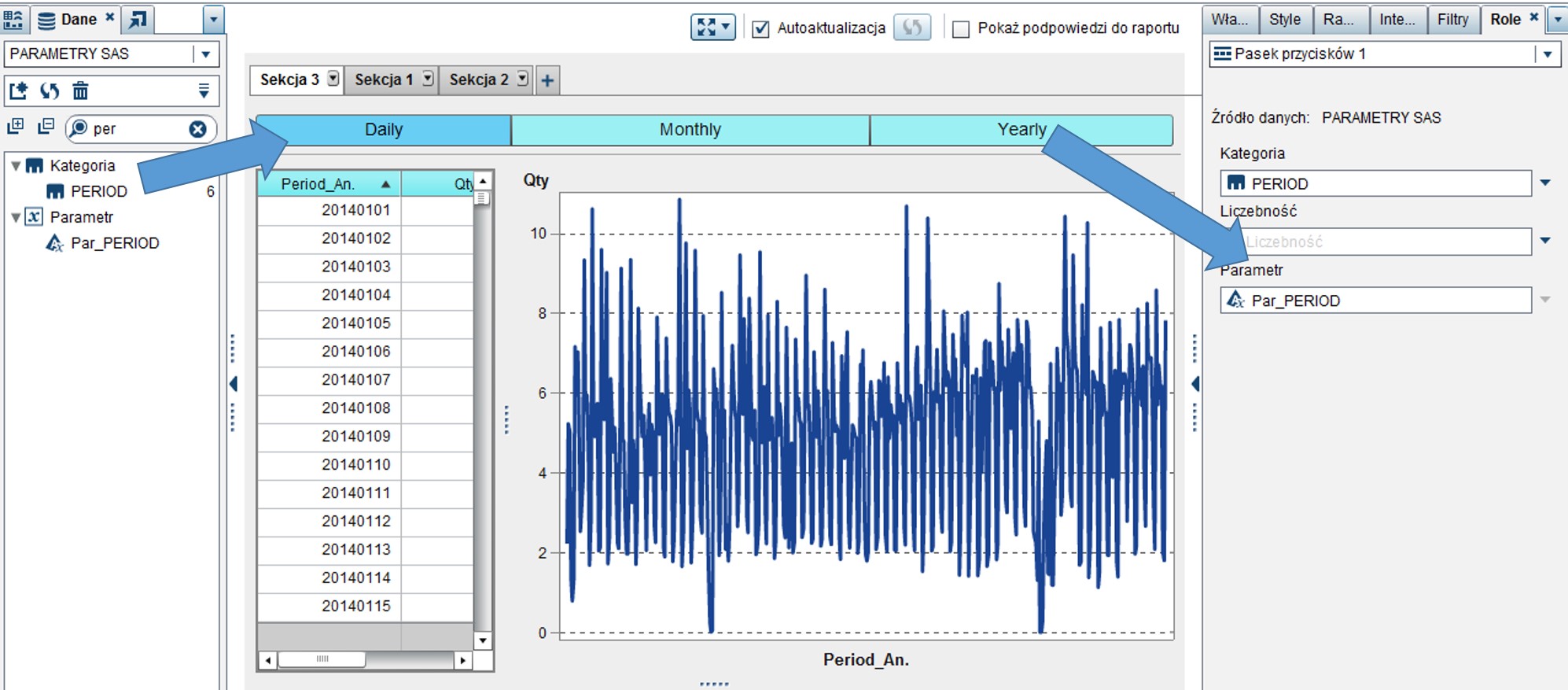Select table row 20140108

click(366, 408)
